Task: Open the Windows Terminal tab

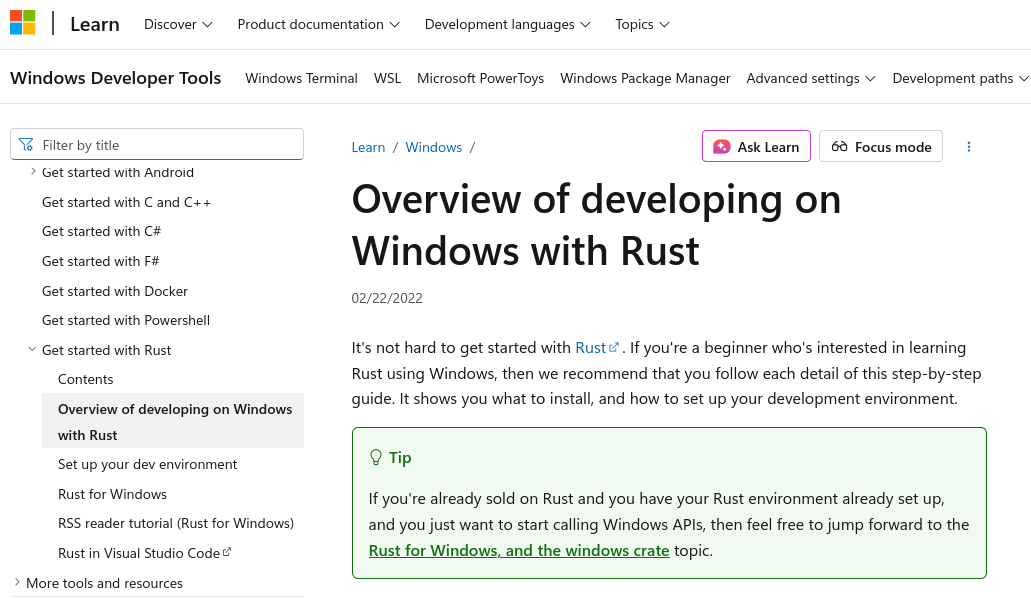Action: pos(301,78)
